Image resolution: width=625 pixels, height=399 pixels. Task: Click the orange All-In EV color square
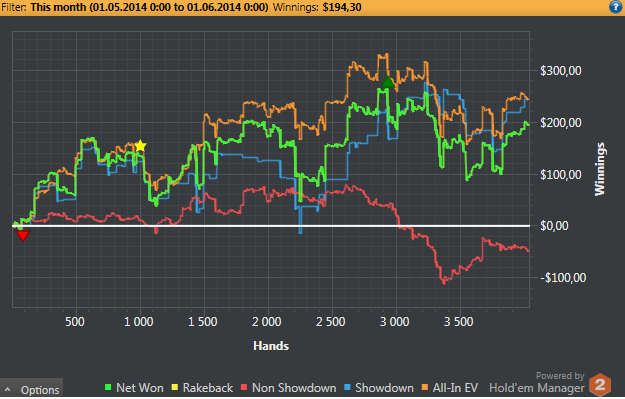tap(425, 387)
